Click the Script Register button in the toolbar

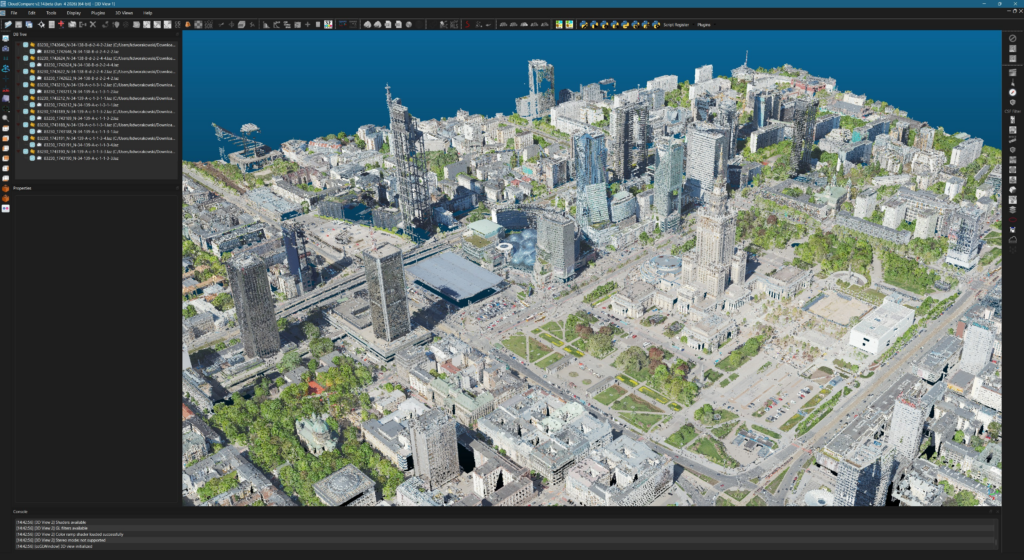pyautogui.click(x=676, y=25)
